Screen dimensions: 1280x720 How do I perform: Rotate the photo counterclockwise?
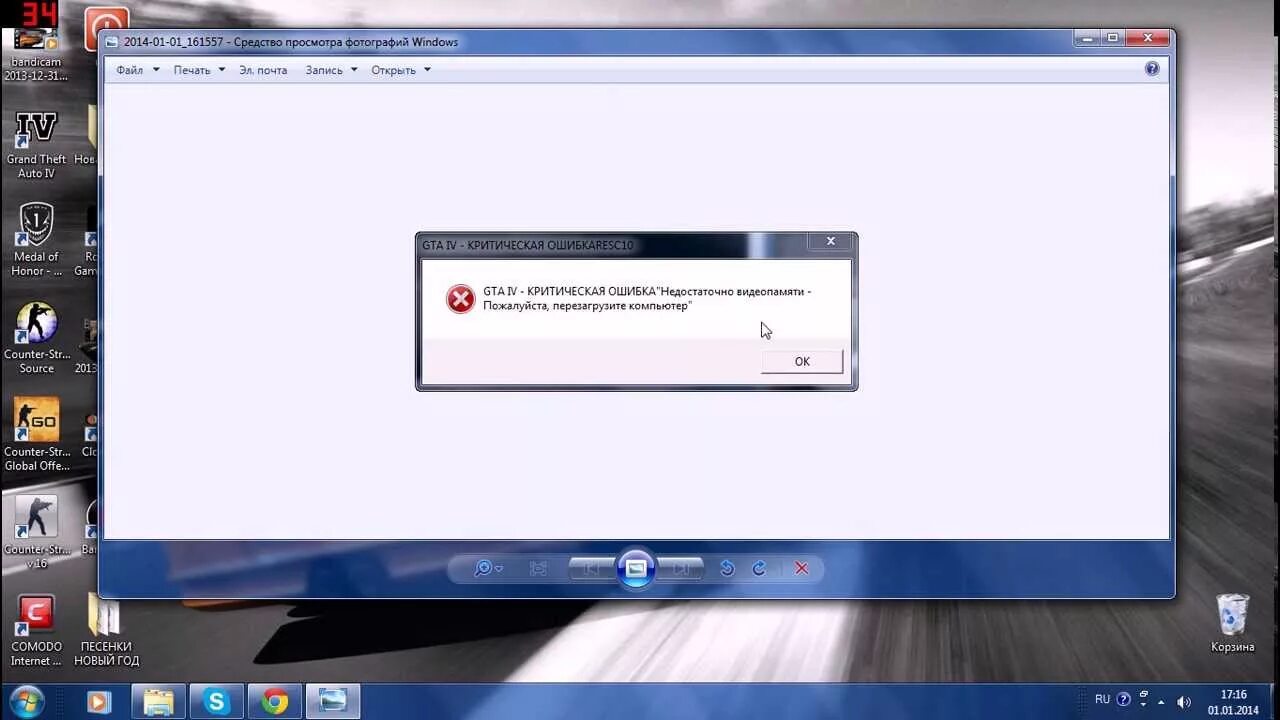point(727,568)
